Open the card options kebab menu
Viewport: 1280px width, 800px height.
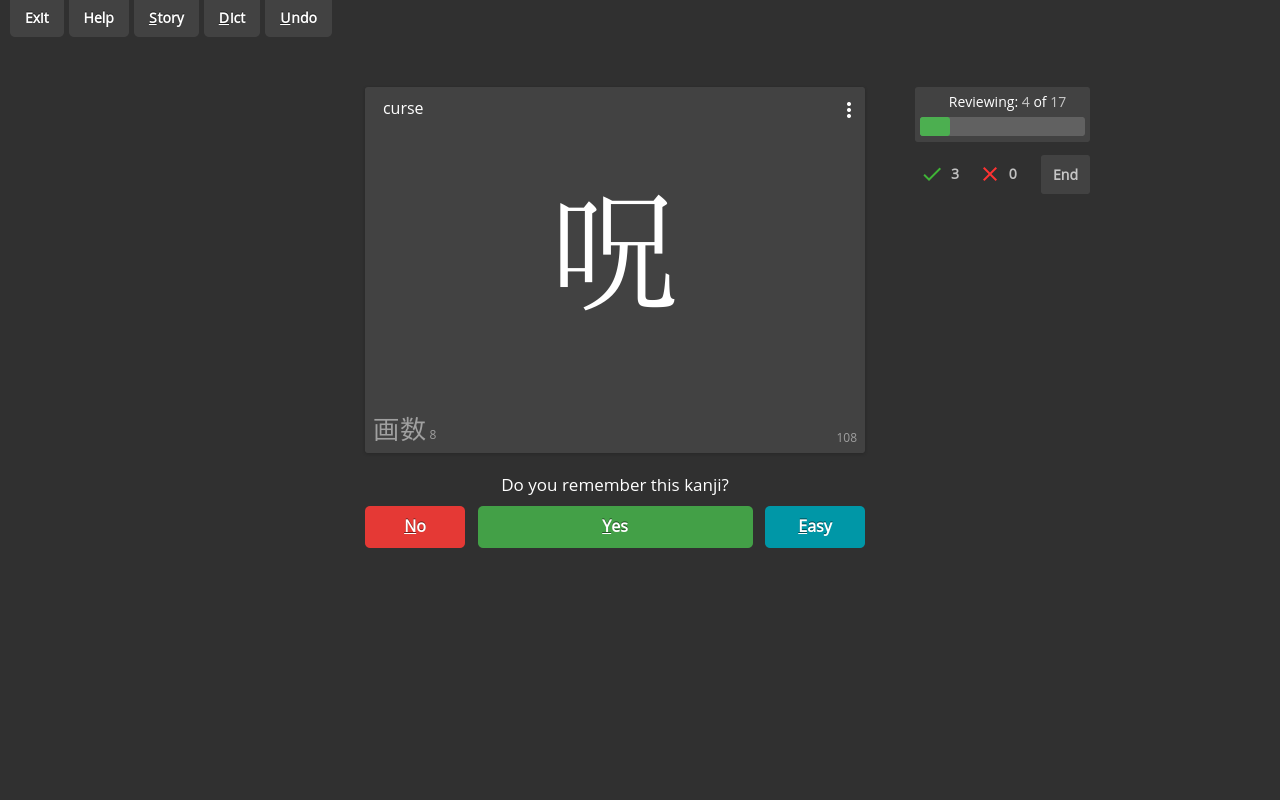pyautogui.click(x=848, y=110)
